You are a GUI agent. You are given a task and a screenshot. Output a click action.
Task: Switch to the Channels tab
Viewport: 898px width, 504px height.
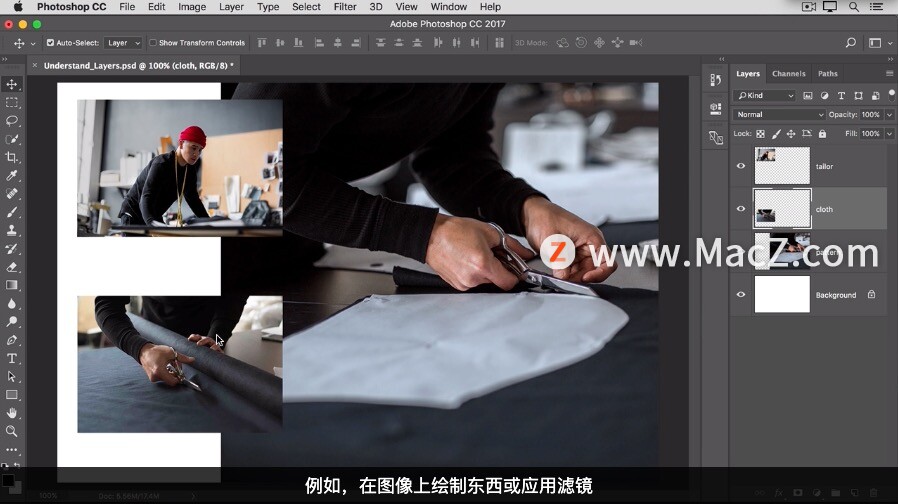coord(789,74)
